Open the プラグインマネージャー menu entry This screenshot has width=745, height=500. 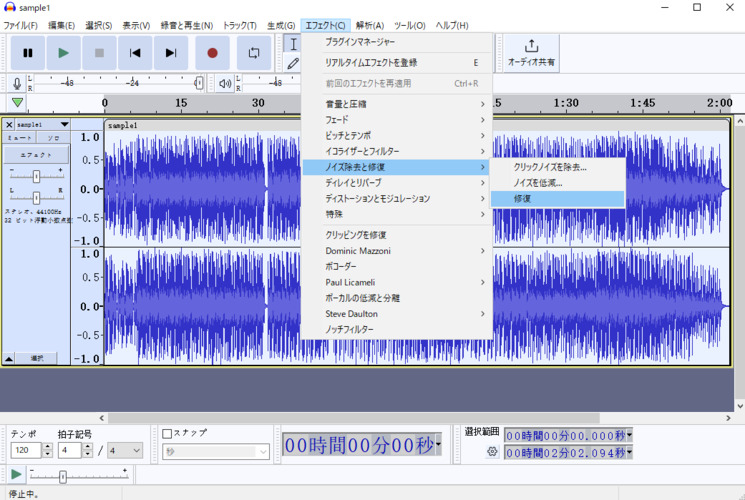tap(360, 42)
